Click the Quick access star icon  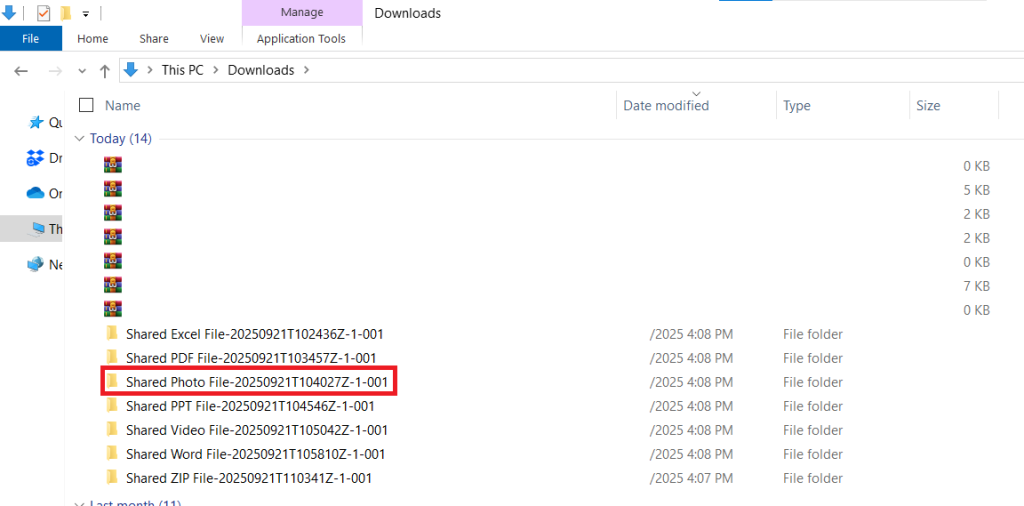36,122
